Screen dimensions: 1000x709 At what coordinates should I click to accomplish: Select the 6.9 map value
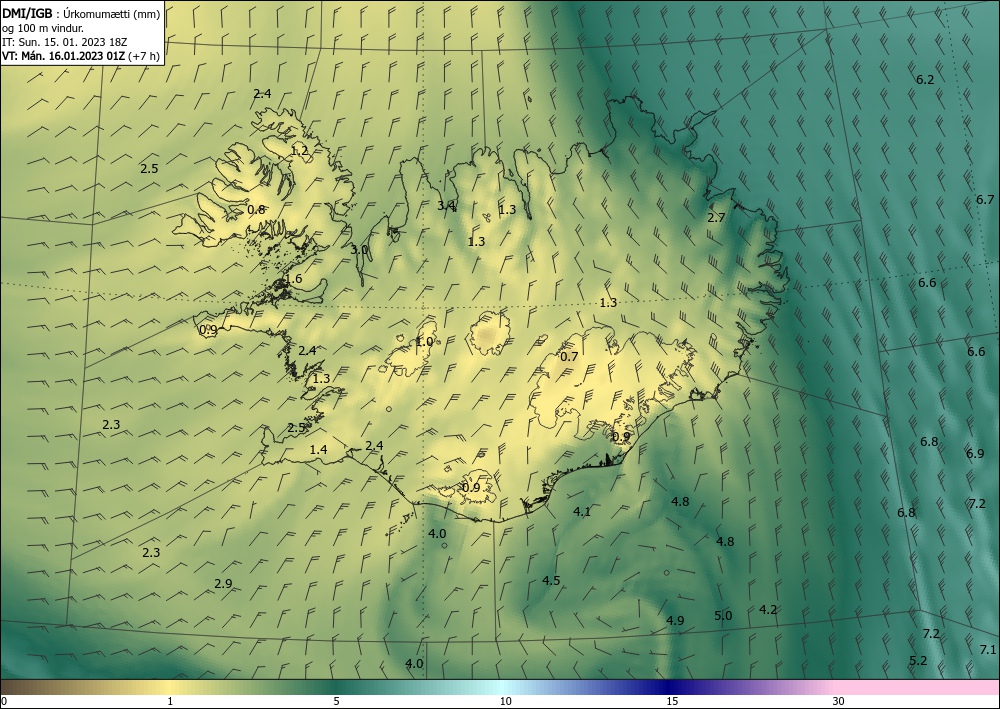coord(975,454)
